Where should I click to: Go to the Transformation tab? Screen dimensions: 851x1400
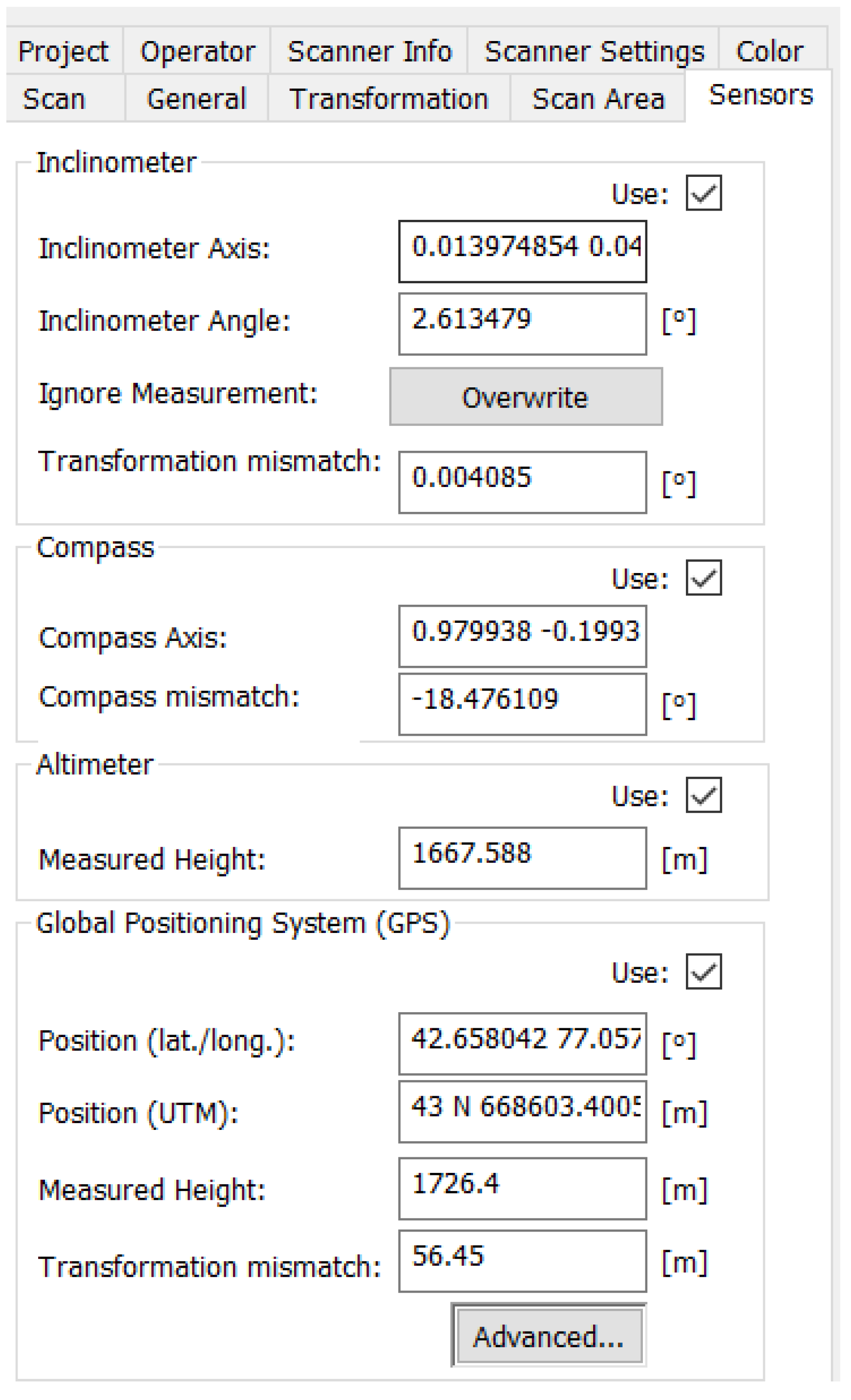click(x=388, y=99)
